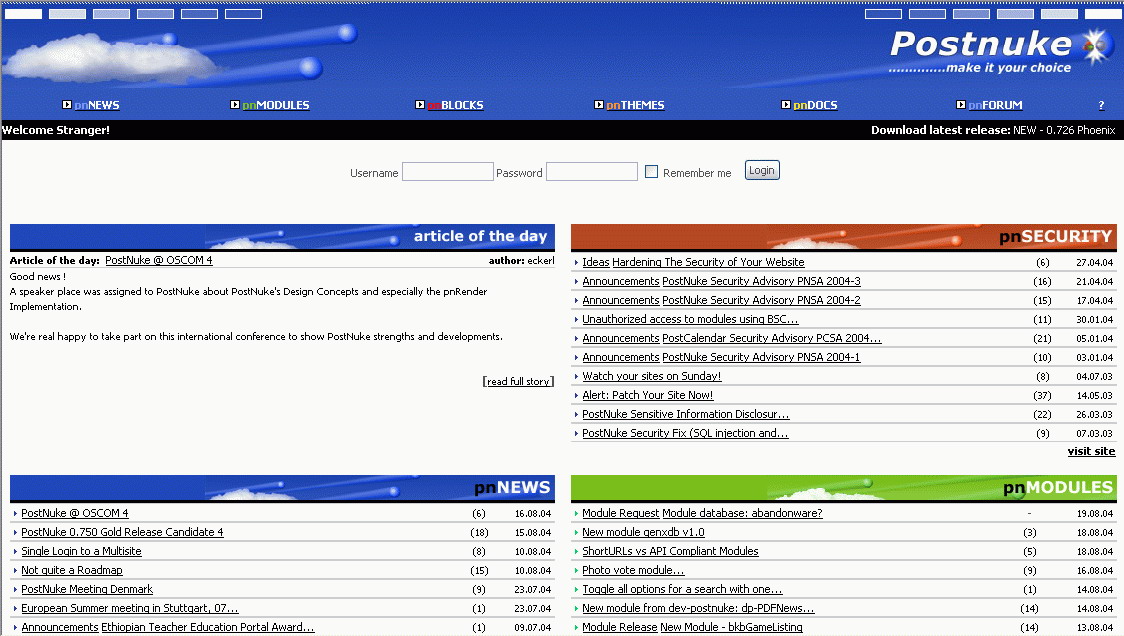Enable the Remember me checkbox
This screenshot has height=636, width=1124.
tap(651, 171)
